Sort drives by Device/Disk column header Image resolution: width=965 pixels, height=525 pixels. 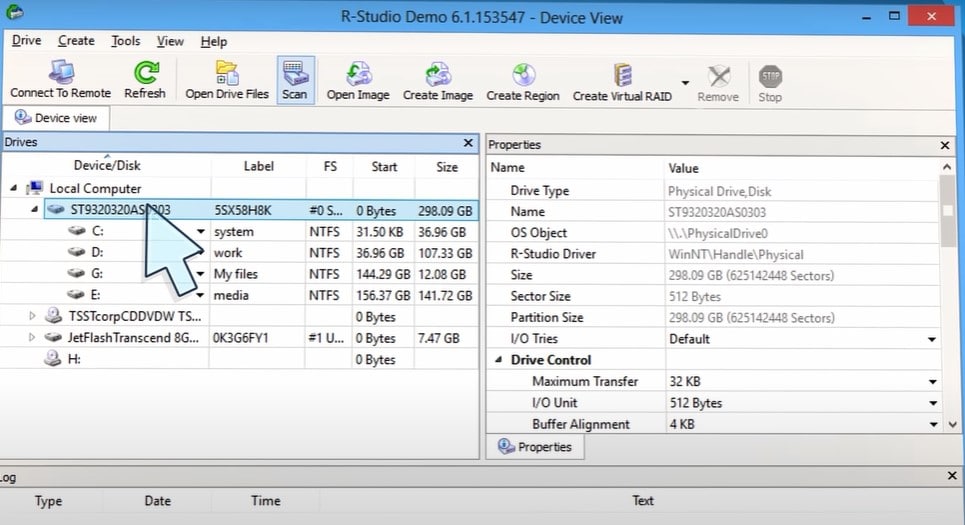[106, 166]
